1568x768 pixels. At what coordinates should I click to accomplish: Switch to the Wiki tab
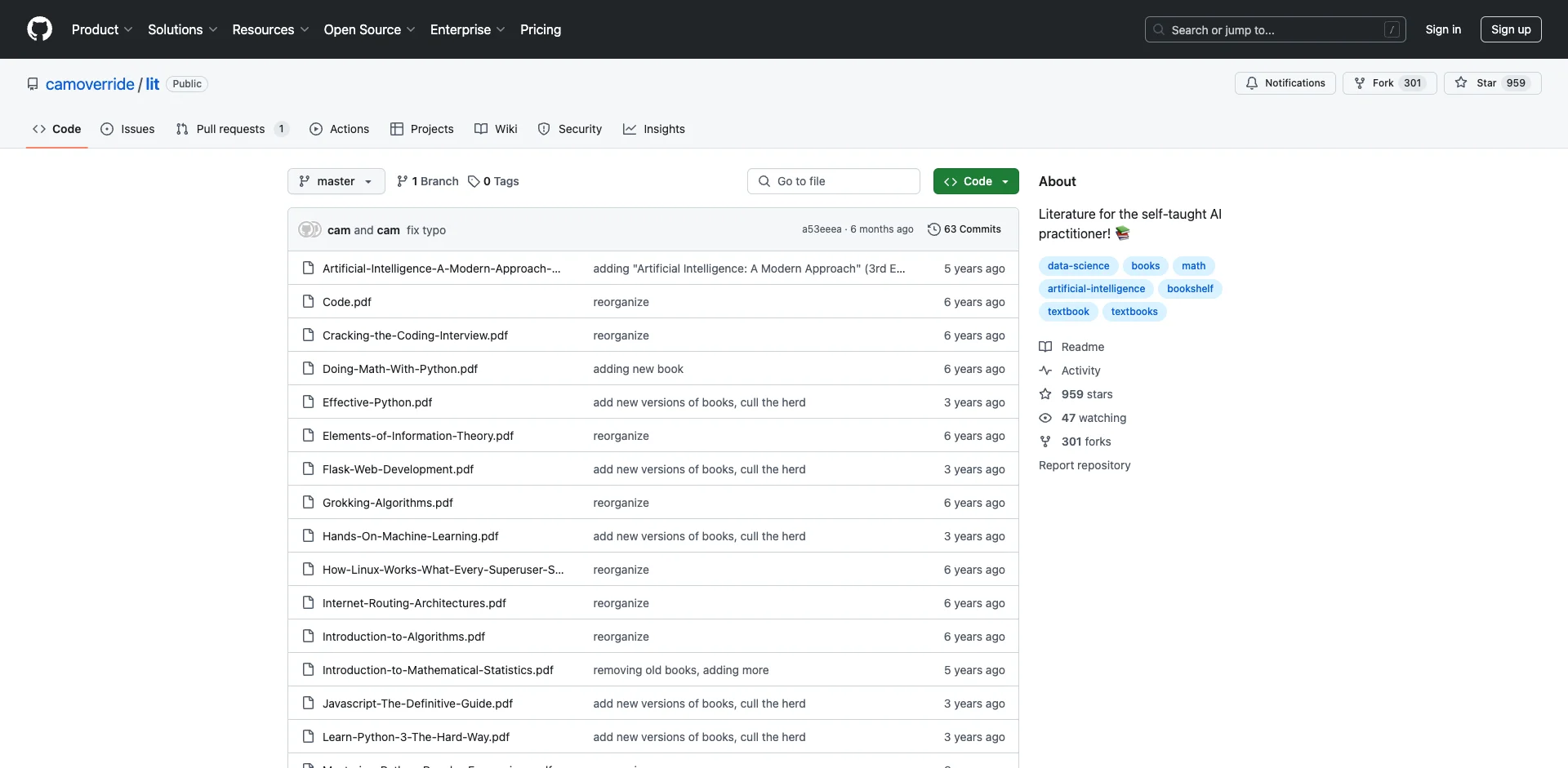click(x=496, y=129)
